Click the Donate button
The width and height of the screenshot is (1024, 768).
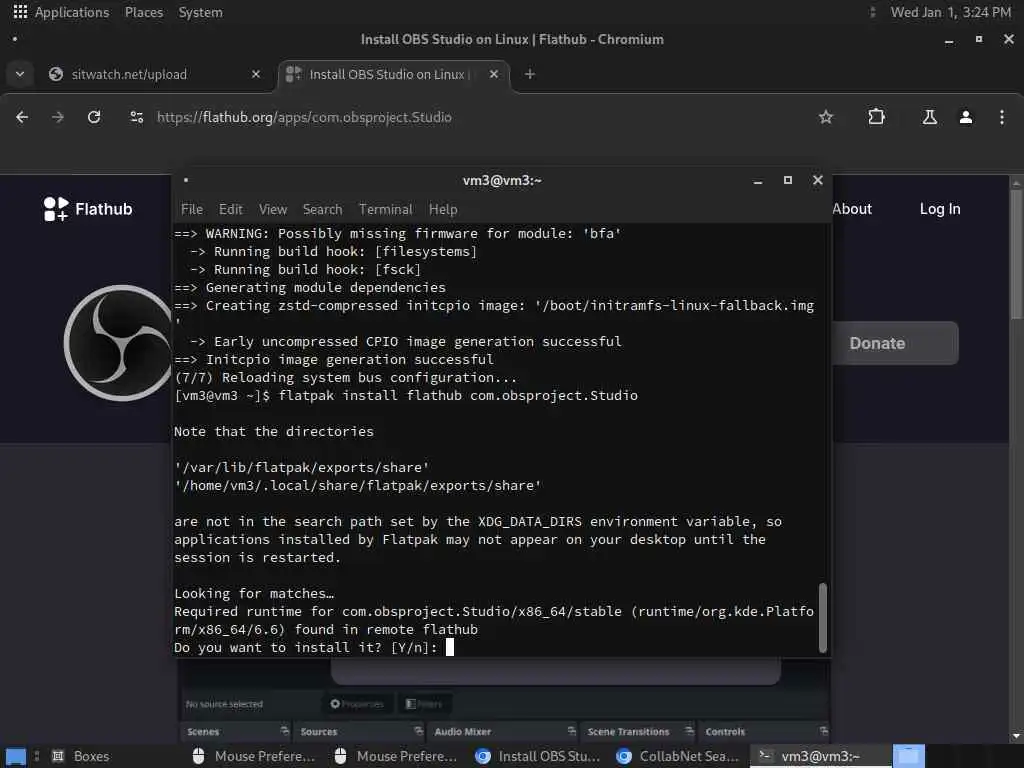pyautogui.click(x=895, y=343)
